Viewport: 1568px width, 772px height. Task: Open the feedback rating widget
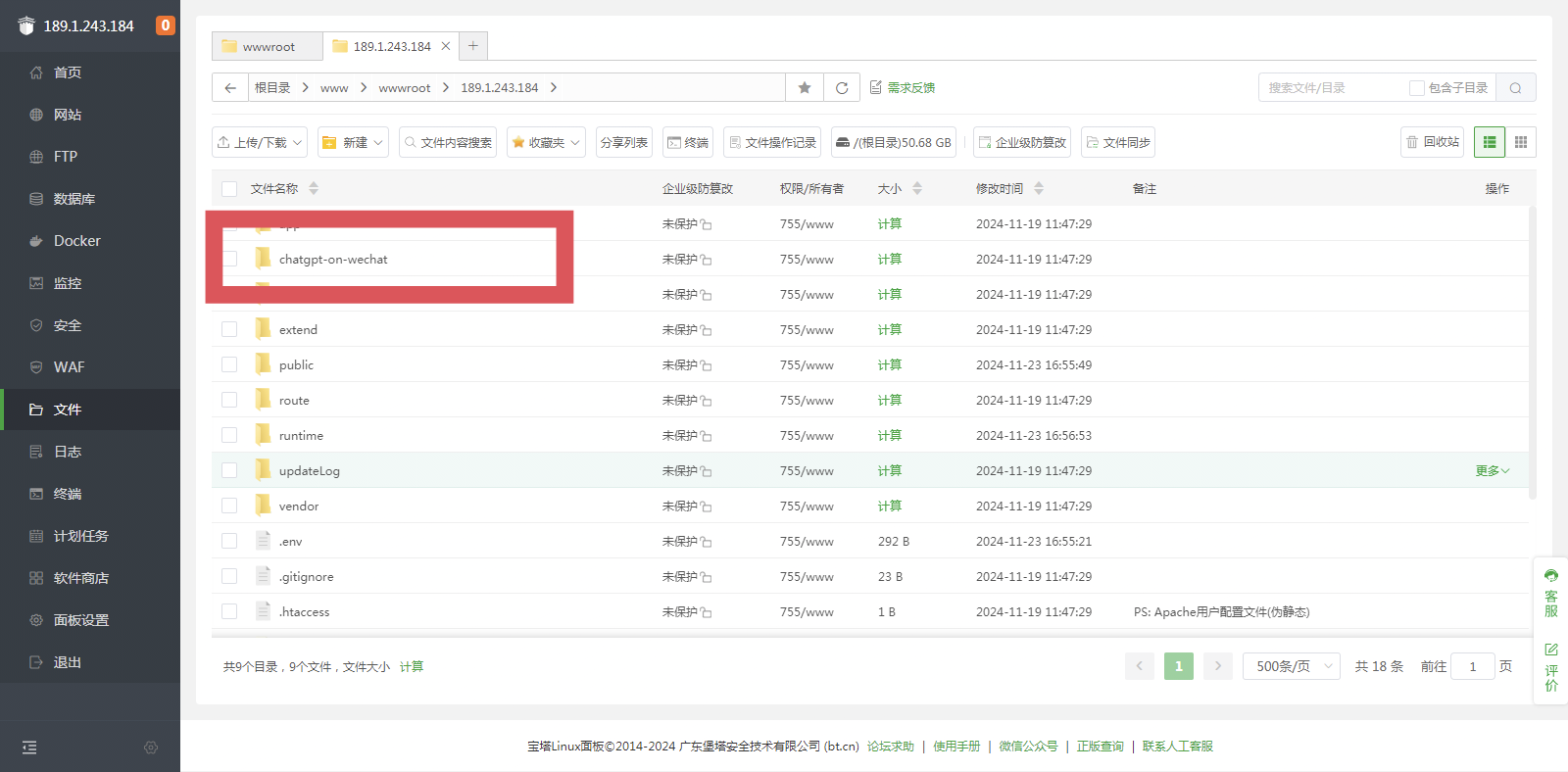1551,668
